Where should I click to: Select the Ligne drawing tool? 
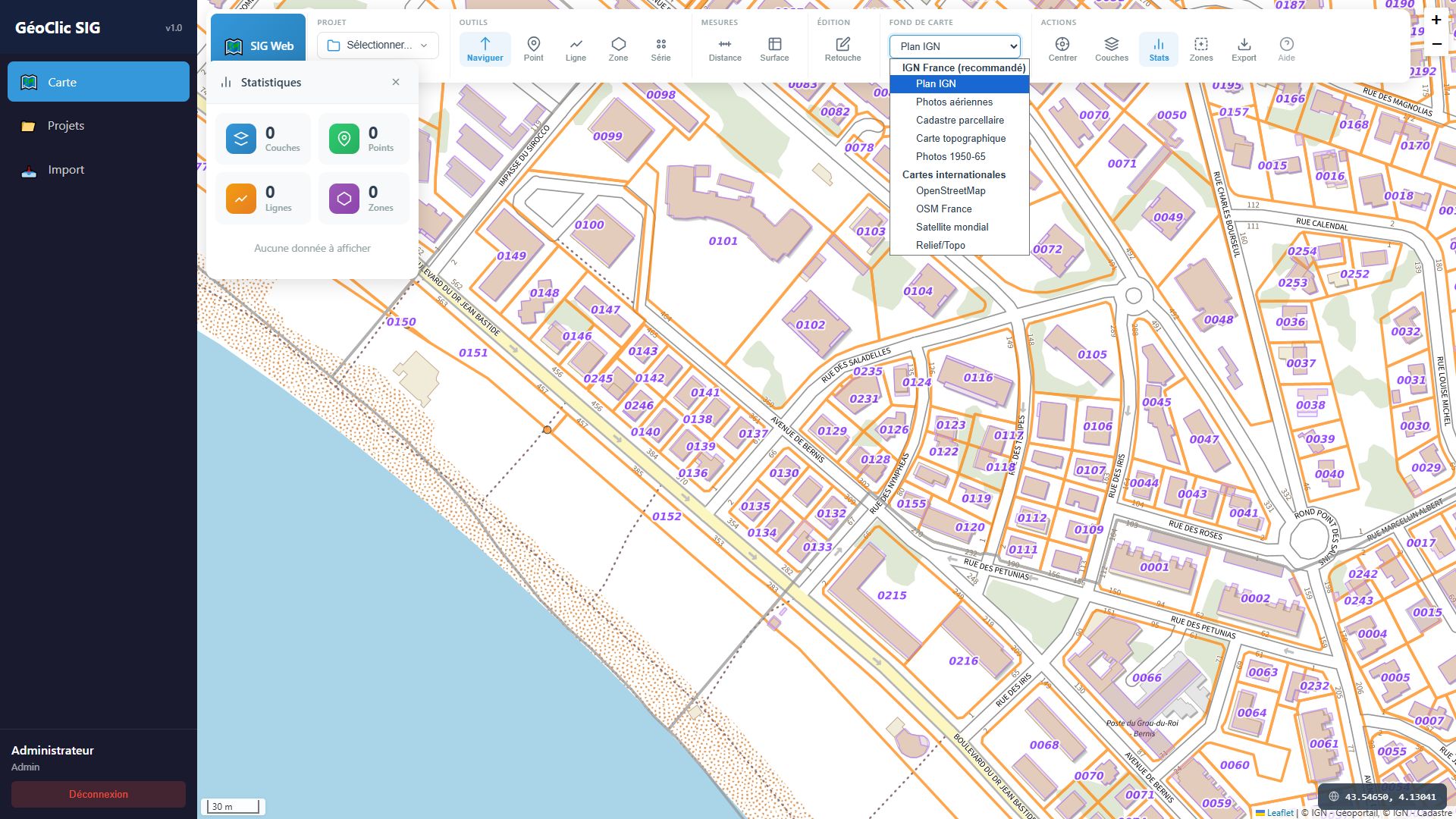pyautogui.click(x=576, y=47)
